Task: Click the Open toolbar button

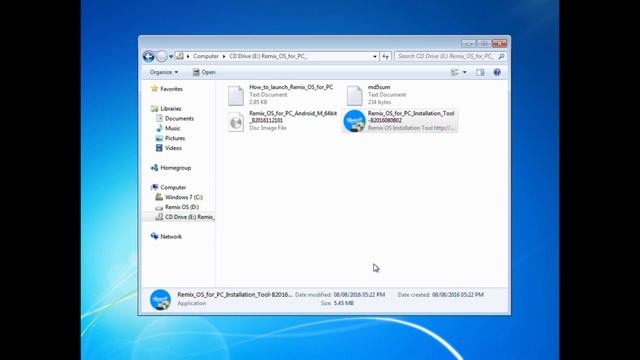Action: 204,72
